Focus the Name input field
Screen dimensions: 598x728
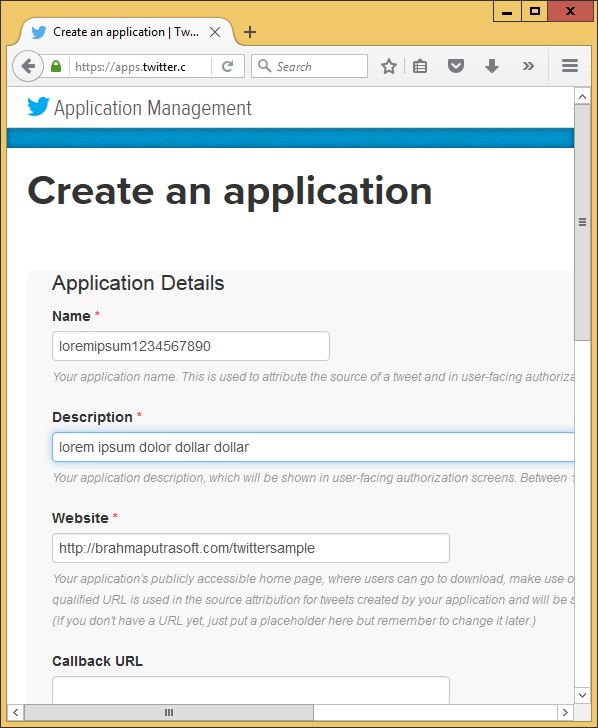191,346
